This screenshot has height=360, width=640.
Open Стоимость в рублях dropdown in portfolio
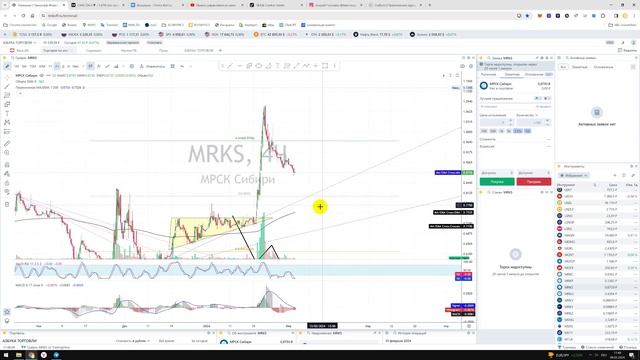133,341
